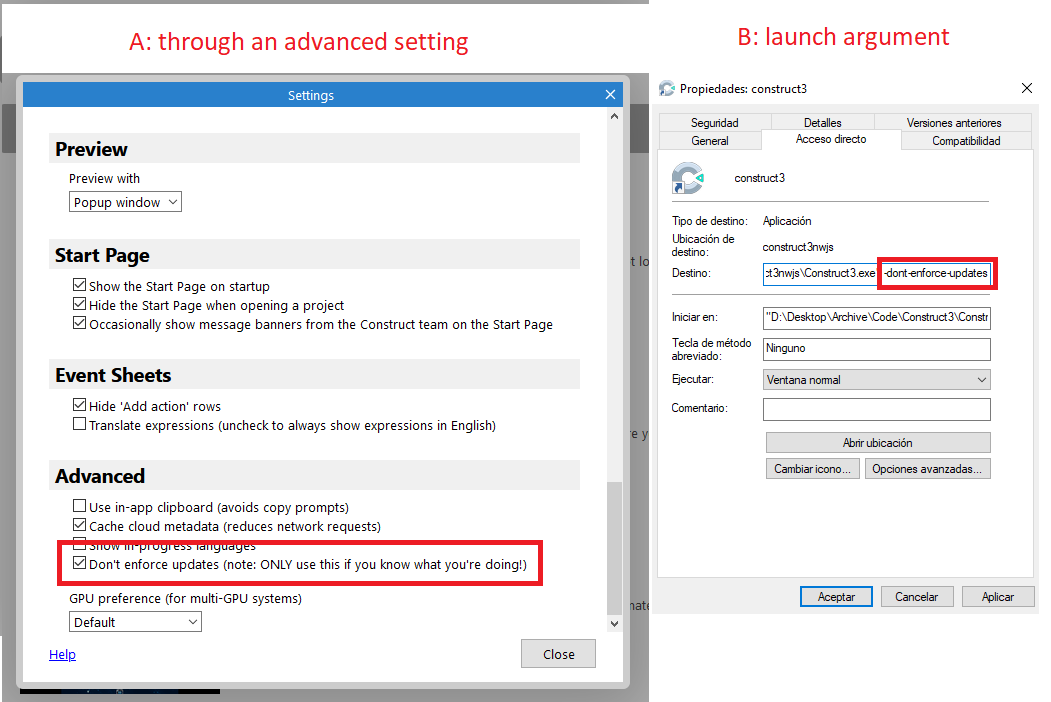Image resolution: width=1051 pixels, height=702 pixels.
Task: Click the Aceptar button
Action: 836,597
